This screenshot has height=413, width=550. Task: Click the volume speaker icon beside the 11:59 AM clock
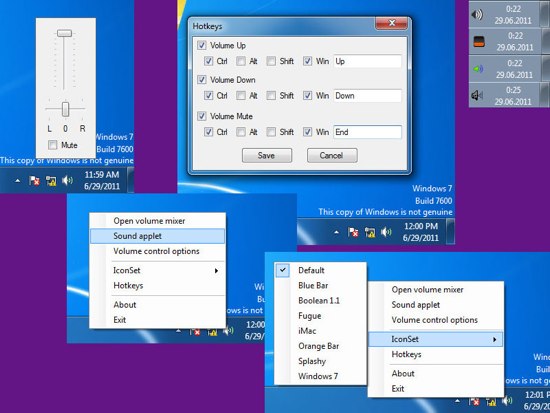(x=67, y=181)
